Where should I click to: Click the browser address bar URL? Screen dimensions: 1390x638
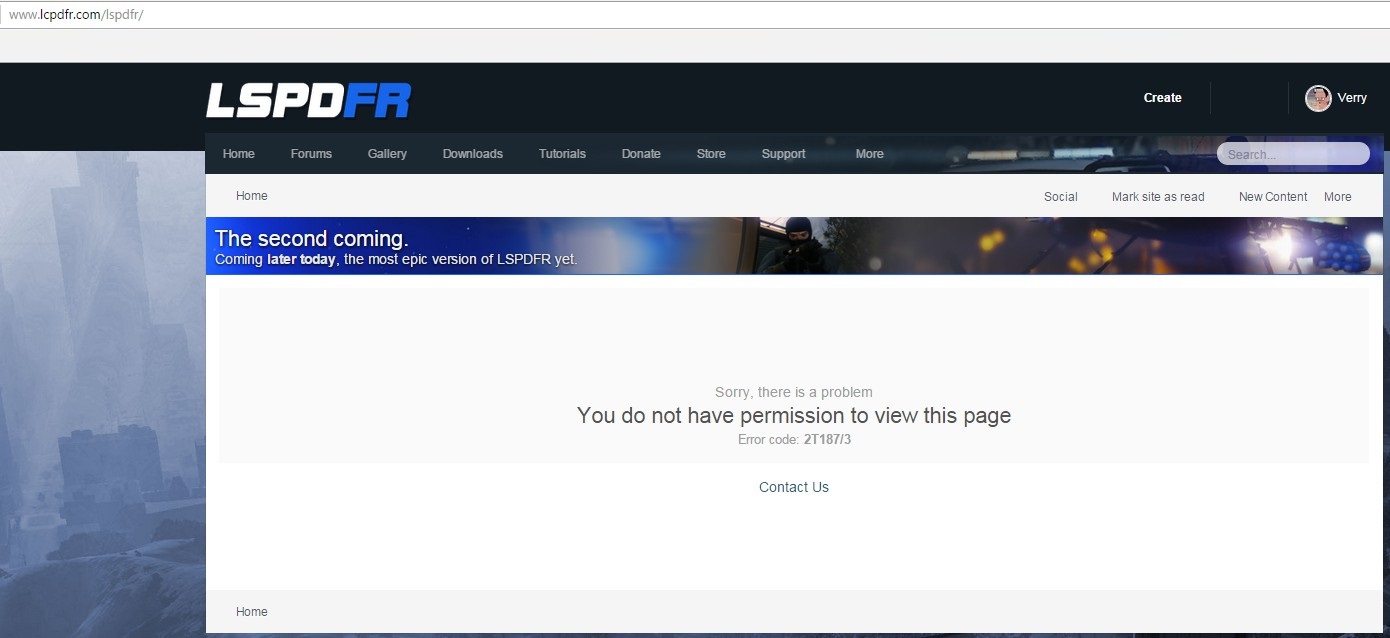(x=76, y=15)
